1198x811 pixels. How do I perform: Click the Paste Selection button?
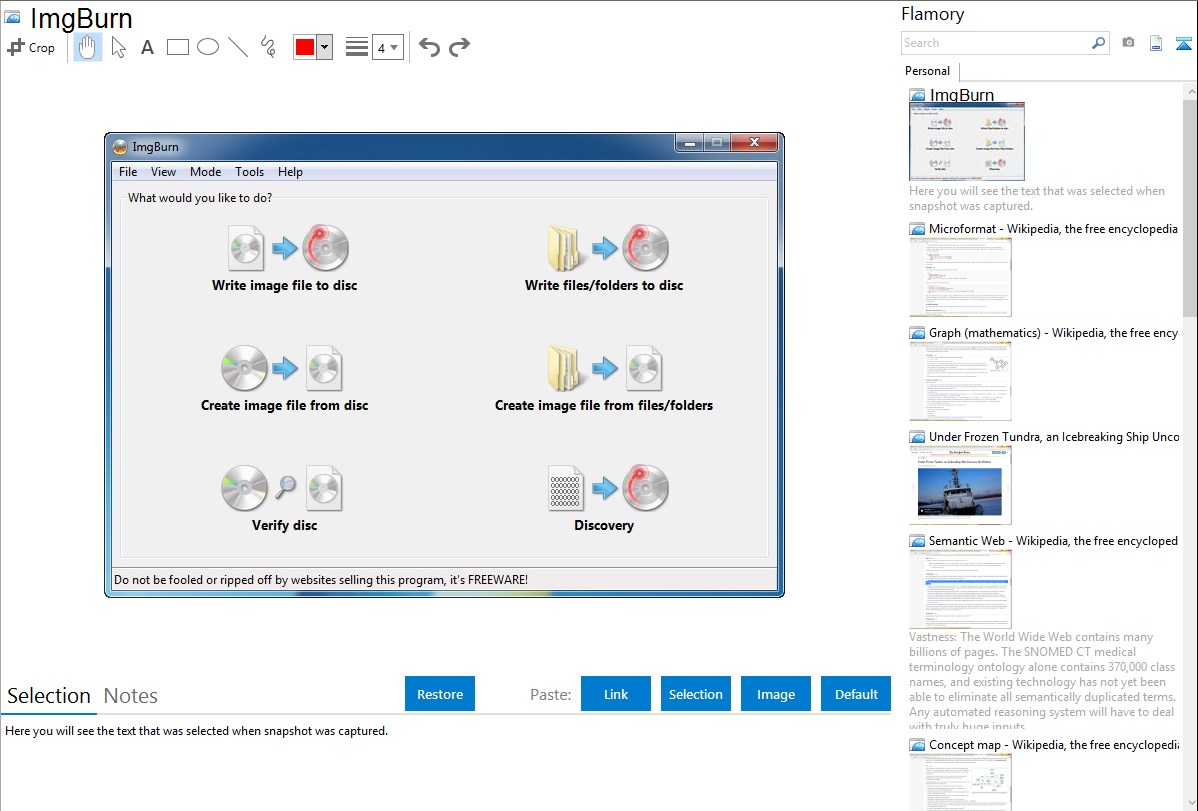695,694
